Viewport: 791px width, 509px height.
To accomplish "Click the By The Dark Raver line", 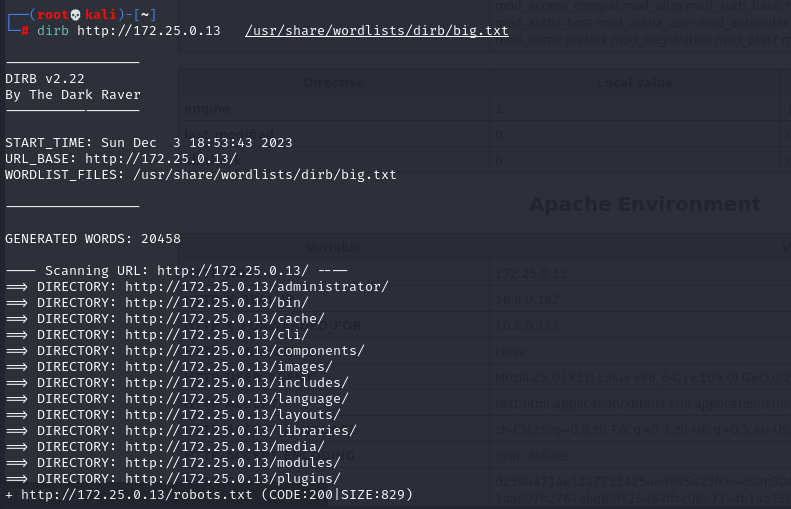I will tap(73, 95).
